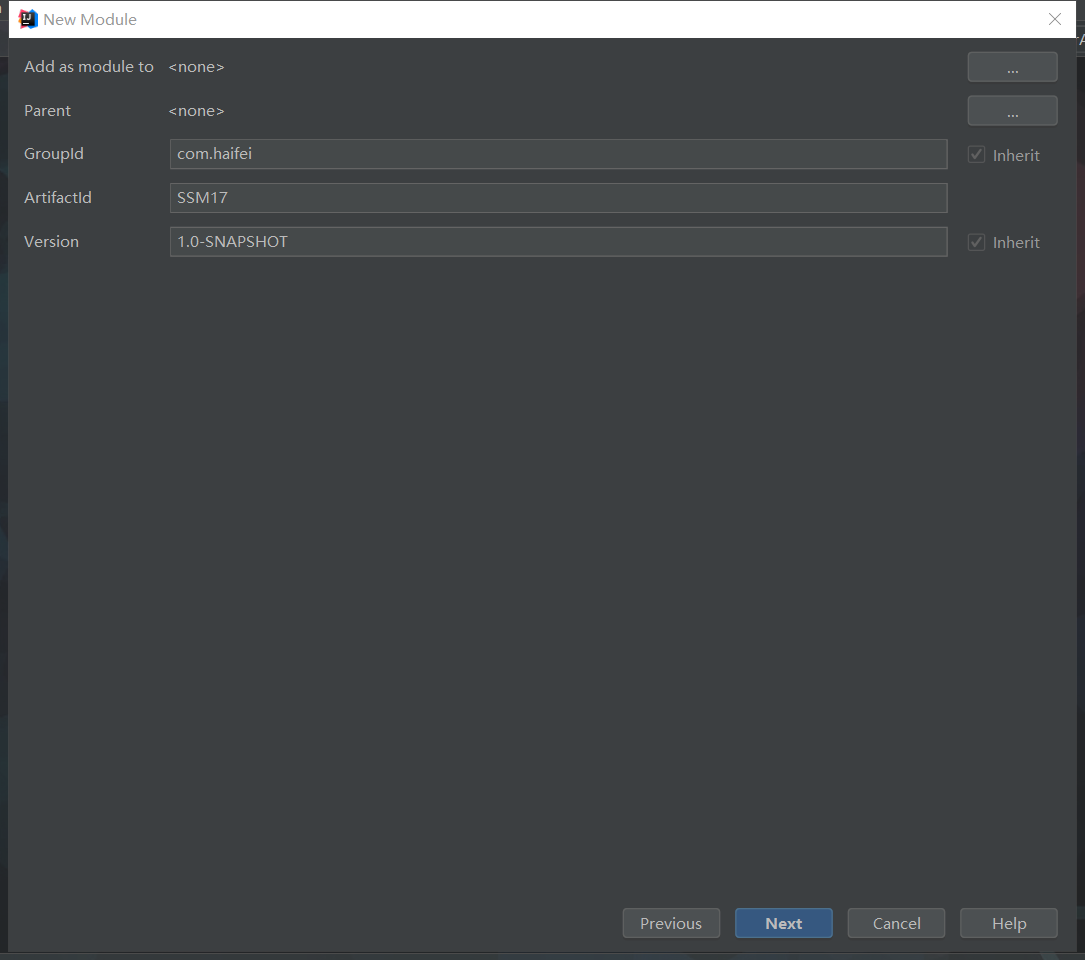Click the ArtifactId row label
The width and height of the screenshot is (1085, 960).
tap(57, 197)
